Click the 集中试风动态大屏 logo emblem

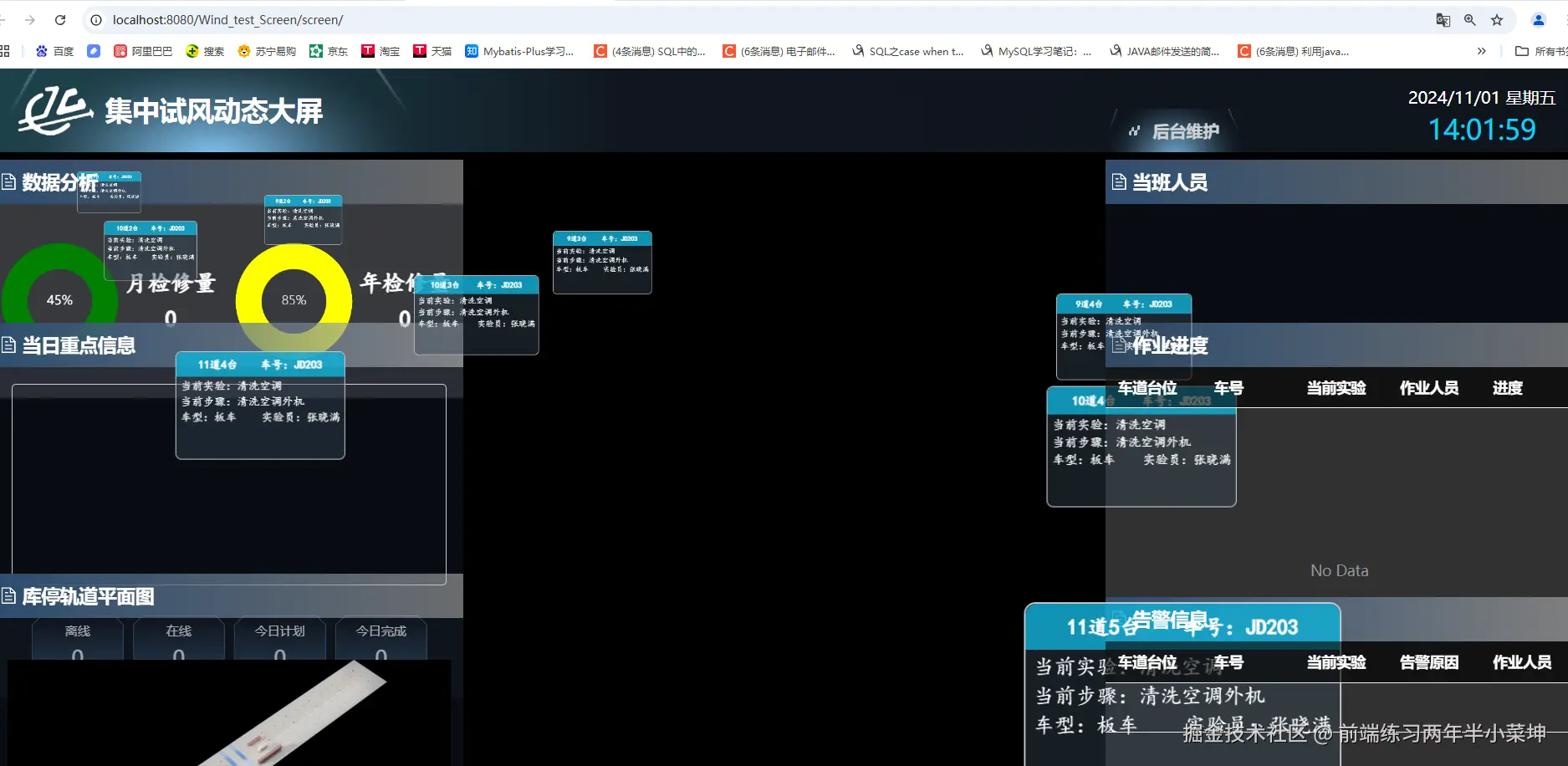(x=55, y=111)
